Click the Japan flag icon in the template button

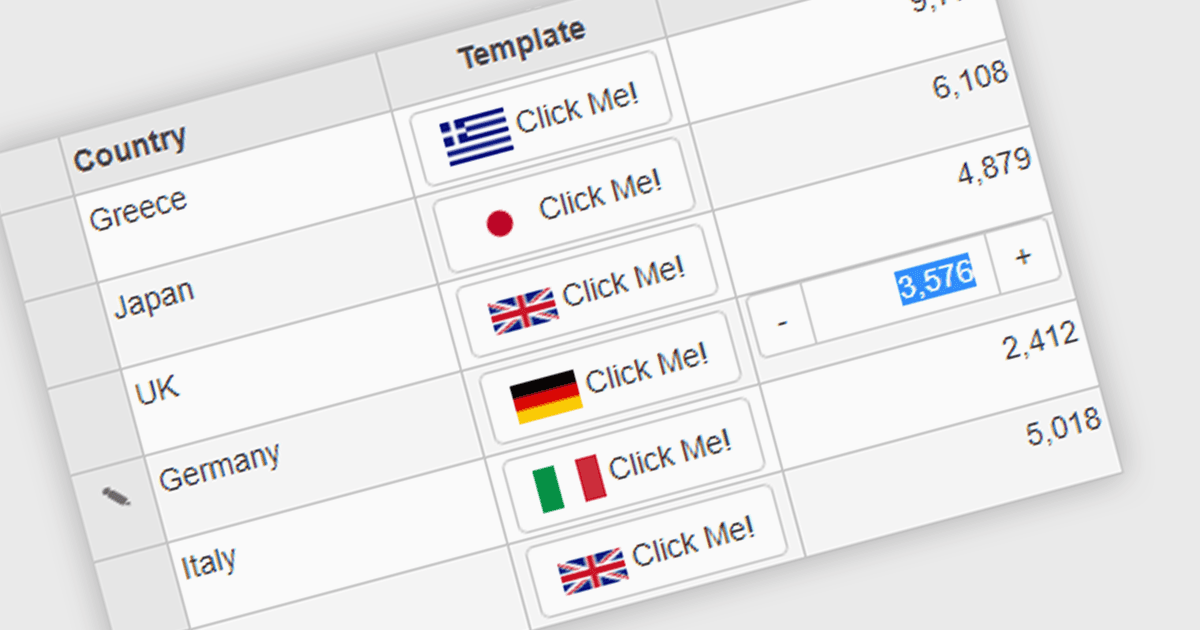tap(499, 224)
